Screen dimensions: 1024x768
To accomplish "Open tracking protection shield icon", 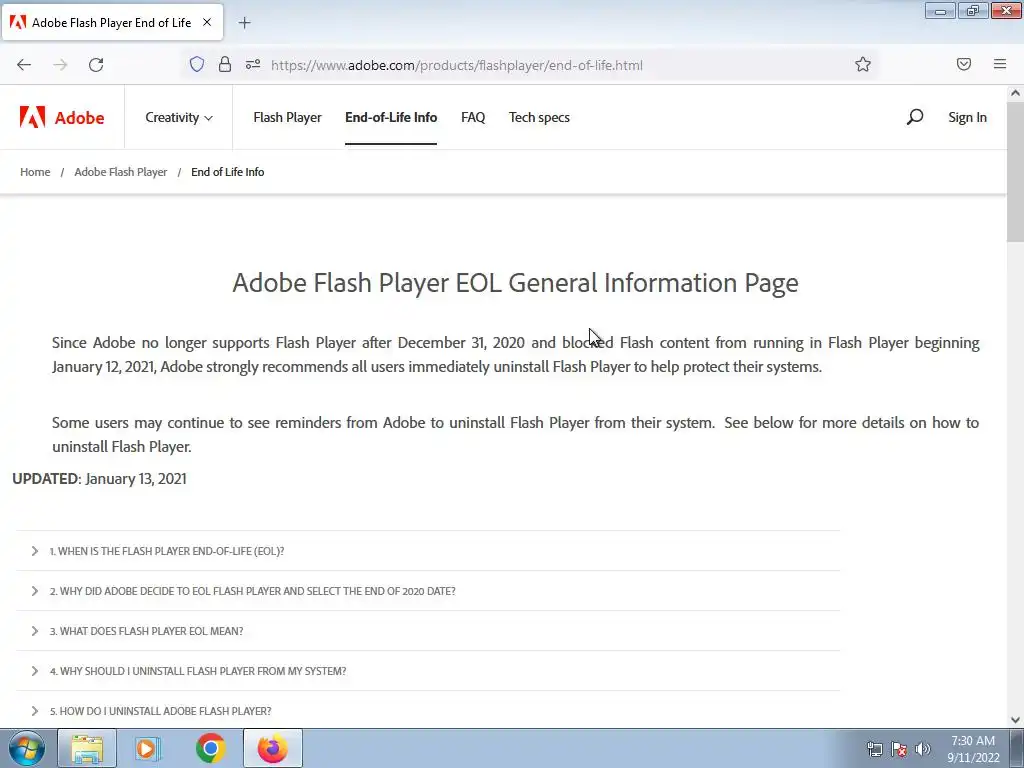I will point(197,64).
